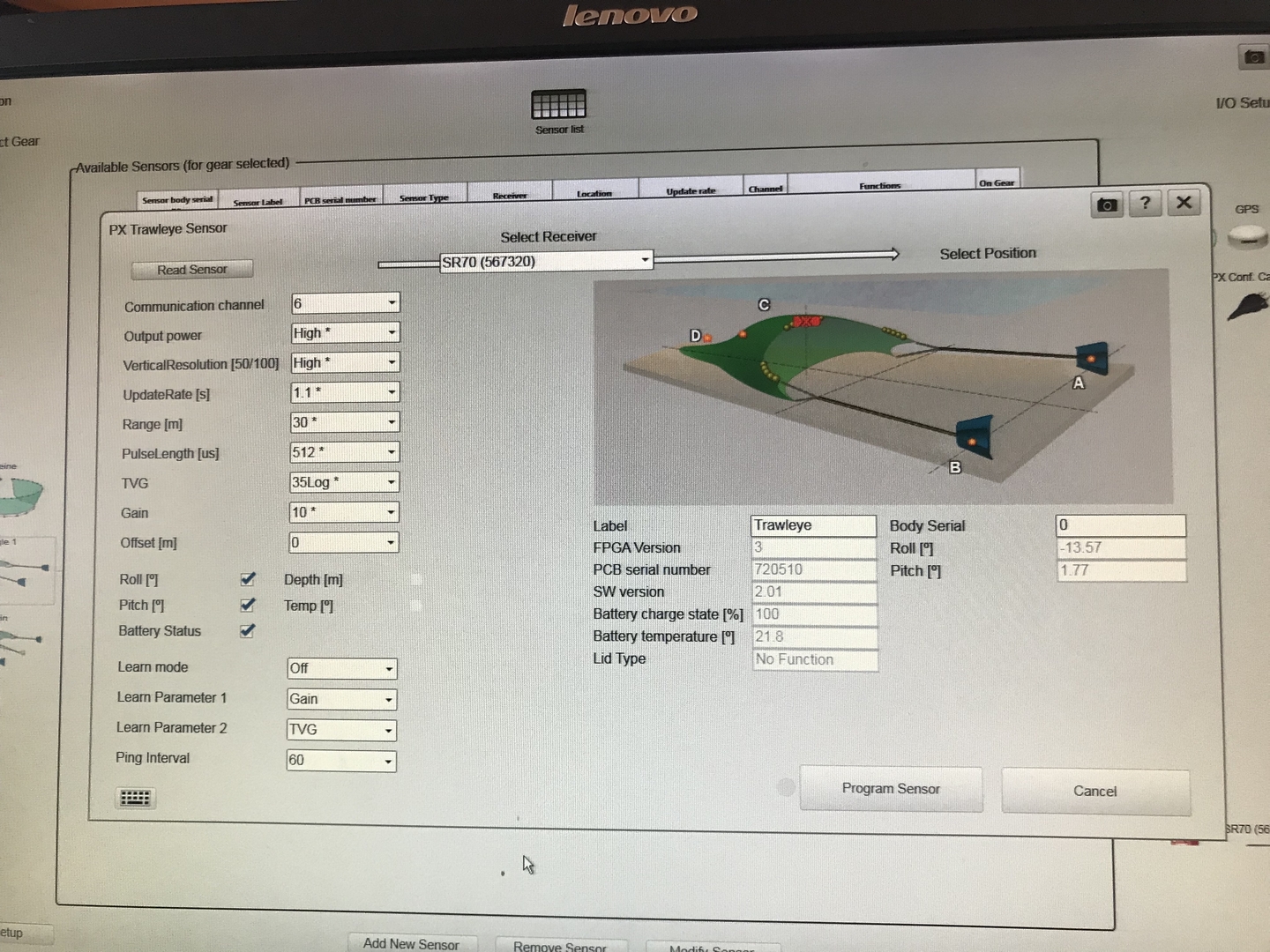Click the Program Sensor button
1270x952 pixels.
point(891,789)
